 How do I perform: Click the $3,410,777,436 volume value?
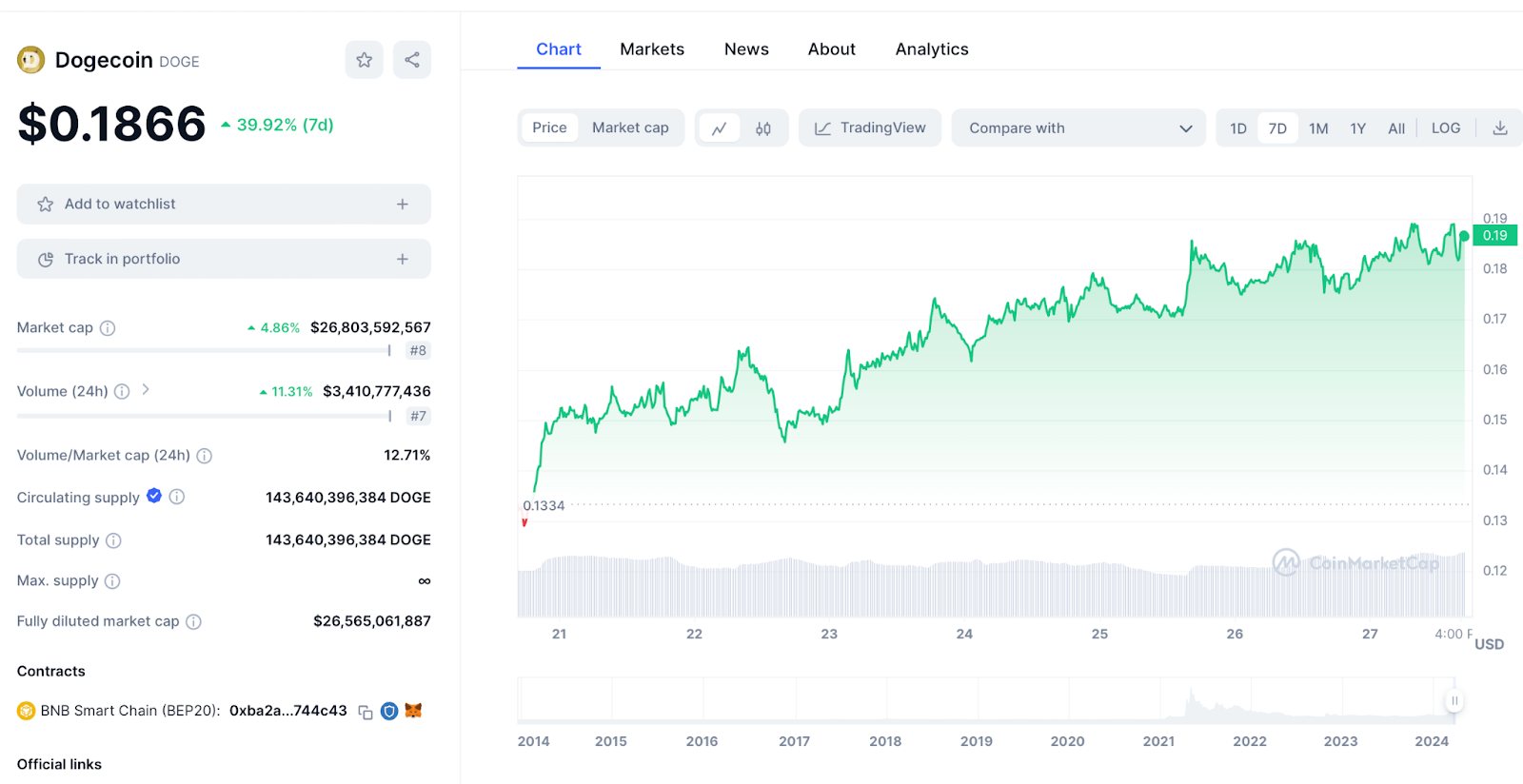(377, 391)
